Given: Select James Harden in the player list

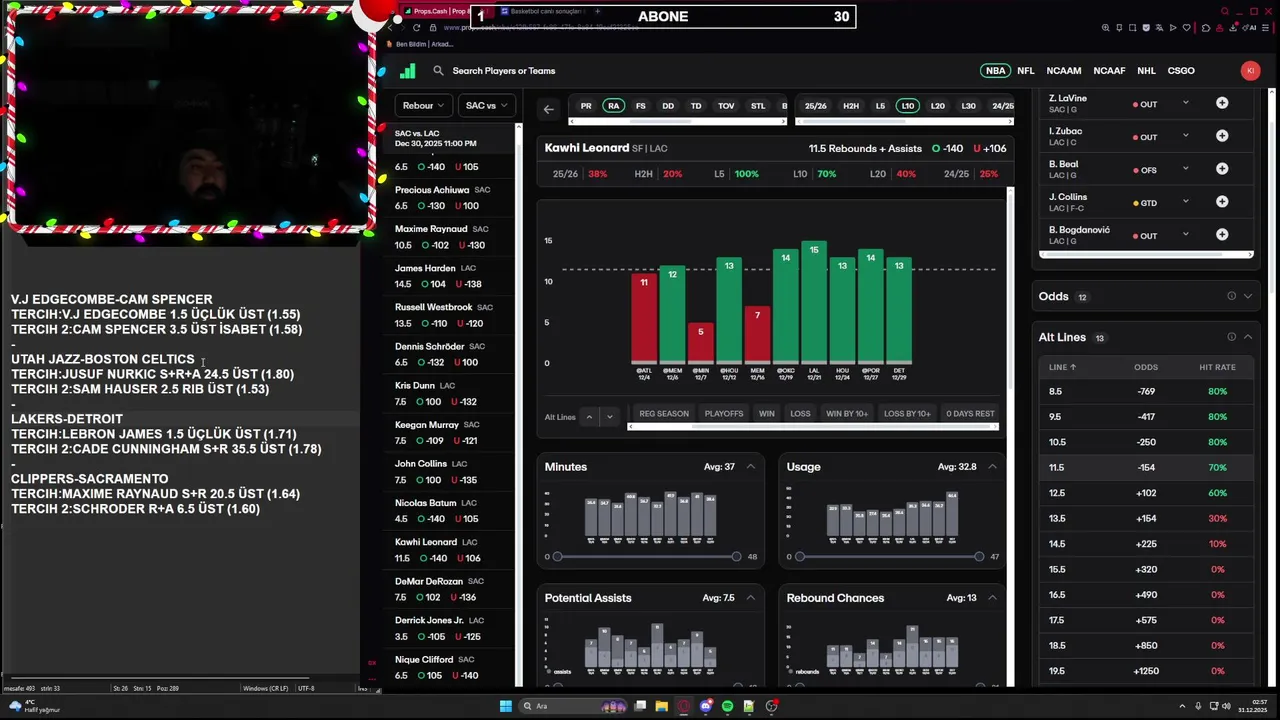Looking at the screenshot, I should pos(449,276).
